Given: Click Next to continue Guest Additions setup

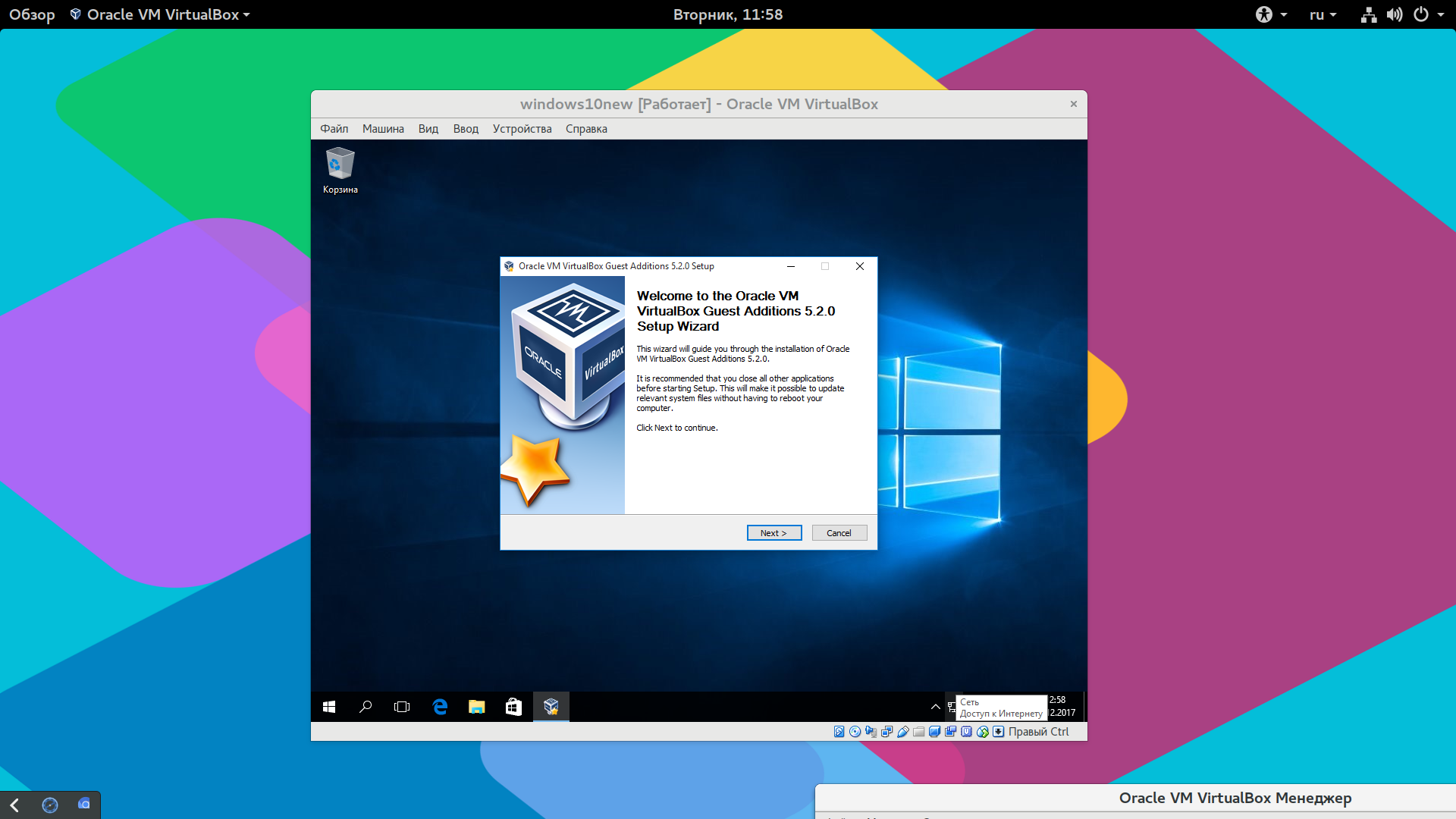Looking at the screenshot, I should (x=774, y=533).
